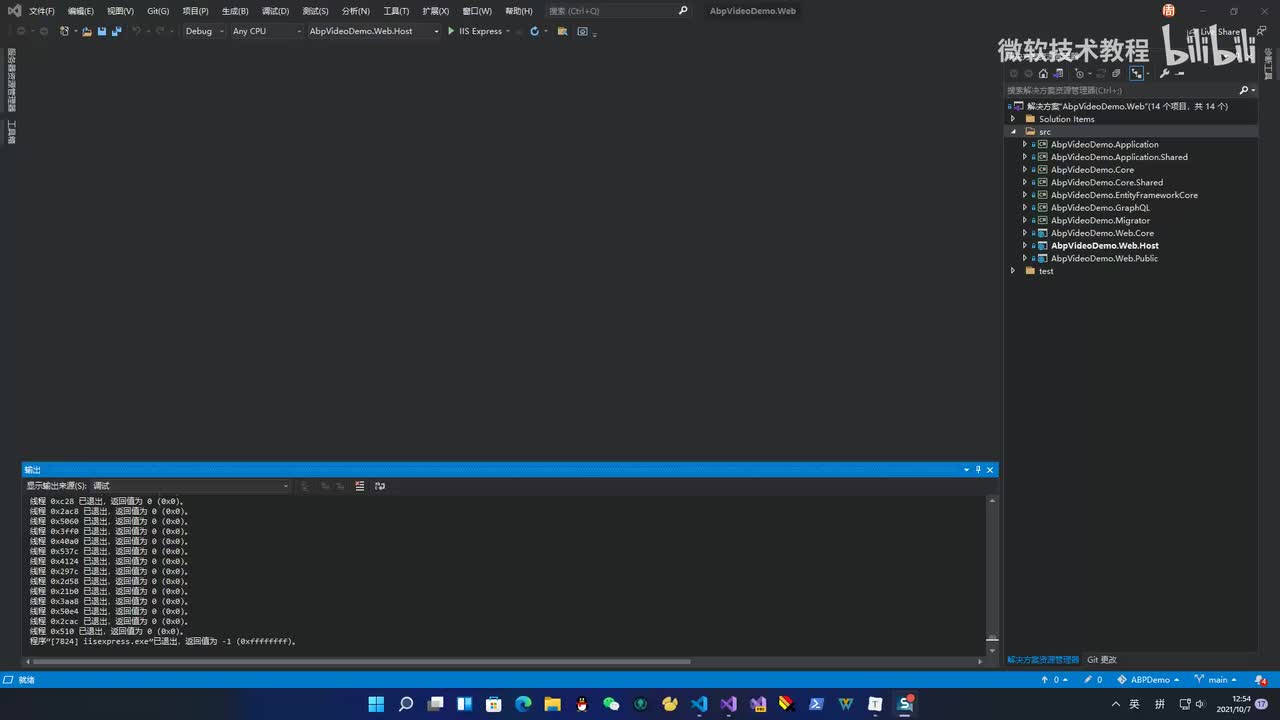Image resolution: width=1280 pixels, height=720 pixels.
Task: Click the Find in Files toolbar icon
Action: click(x=562, y=31)
